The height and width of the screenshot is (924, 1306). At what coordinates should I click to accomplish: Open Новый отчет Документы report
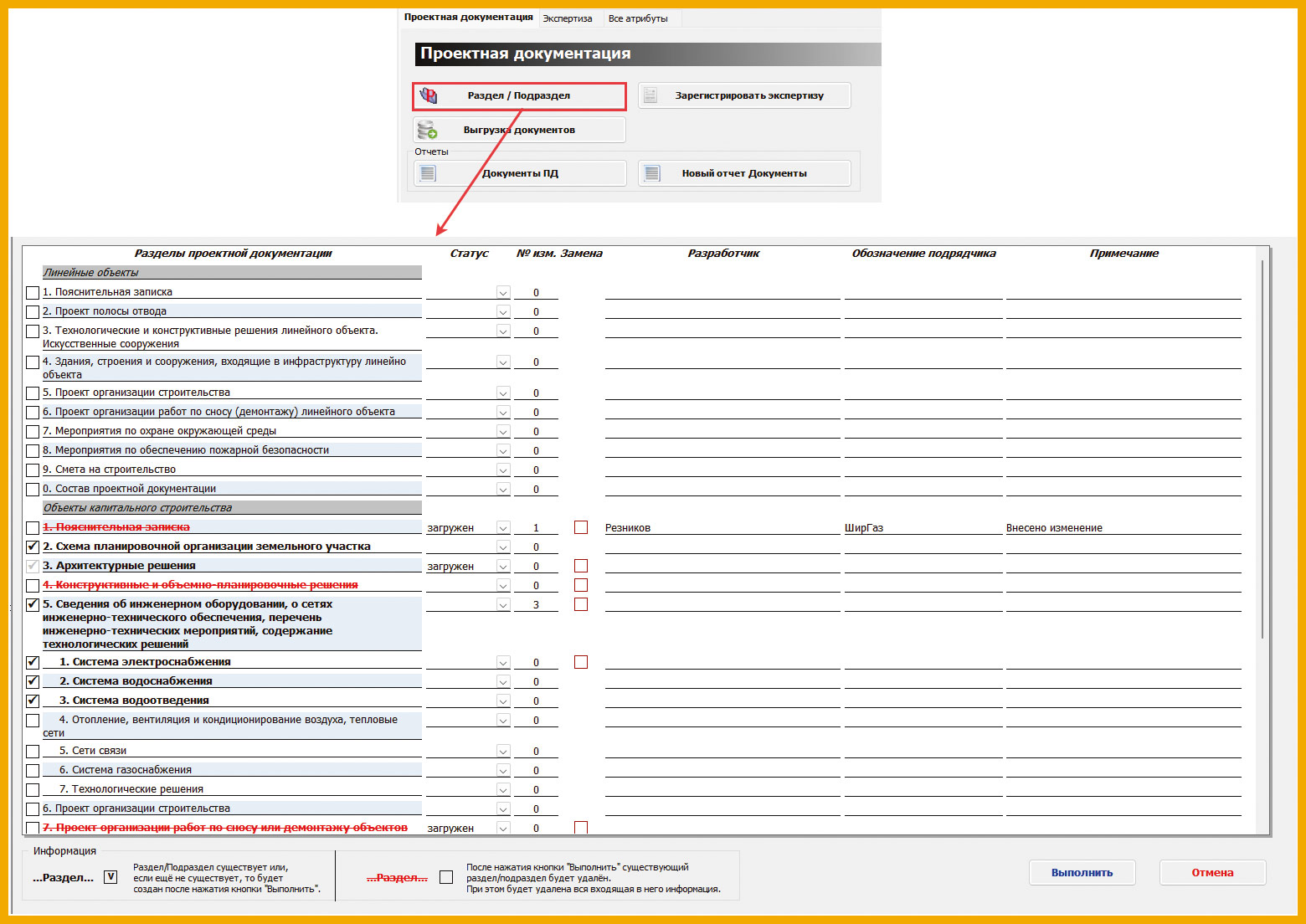click(744, 173)
